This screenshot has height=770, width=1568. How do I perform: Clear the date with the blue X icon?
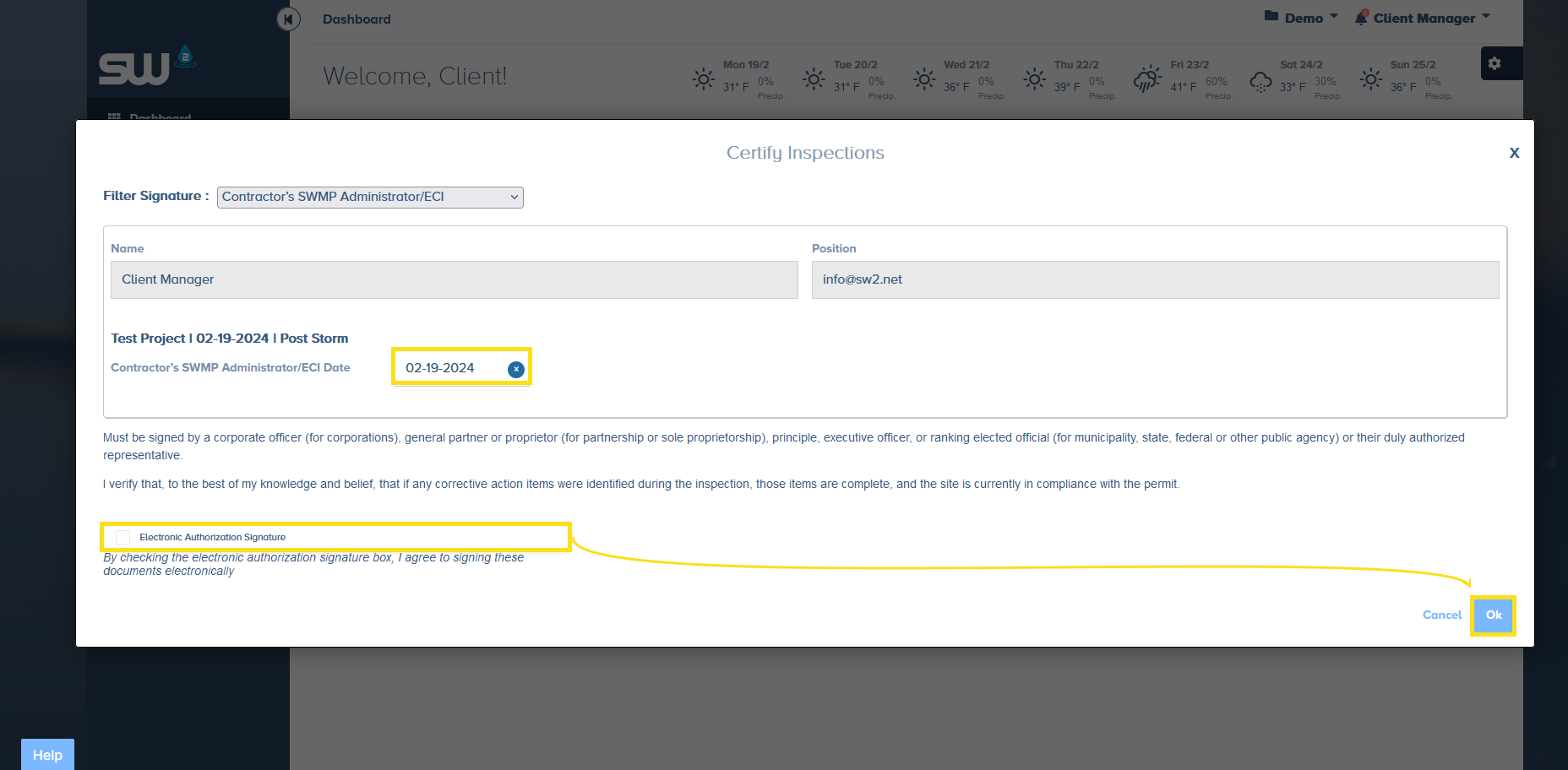coord(516,369)
